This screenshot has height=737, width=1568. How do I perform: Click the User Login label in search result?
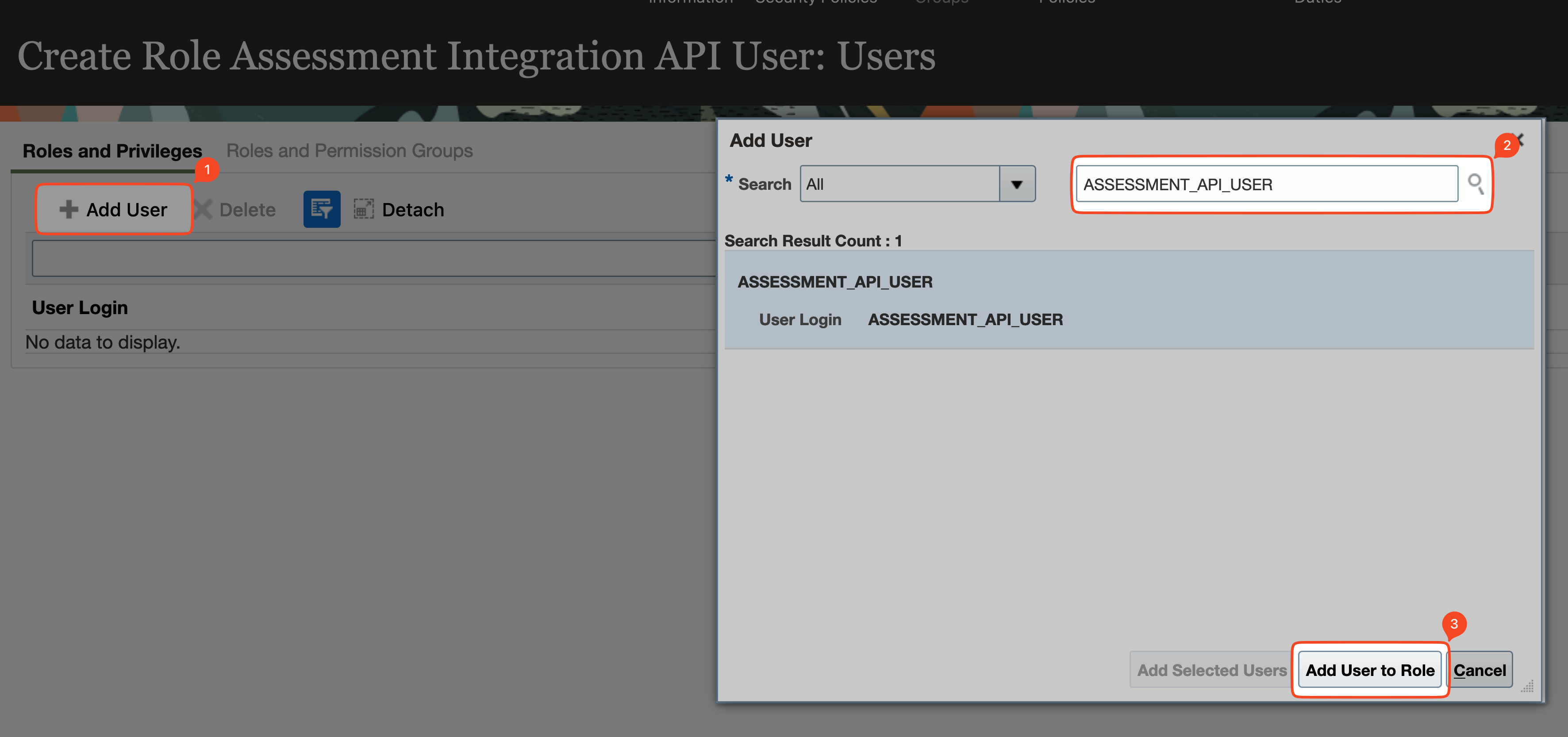click(800, 319)
